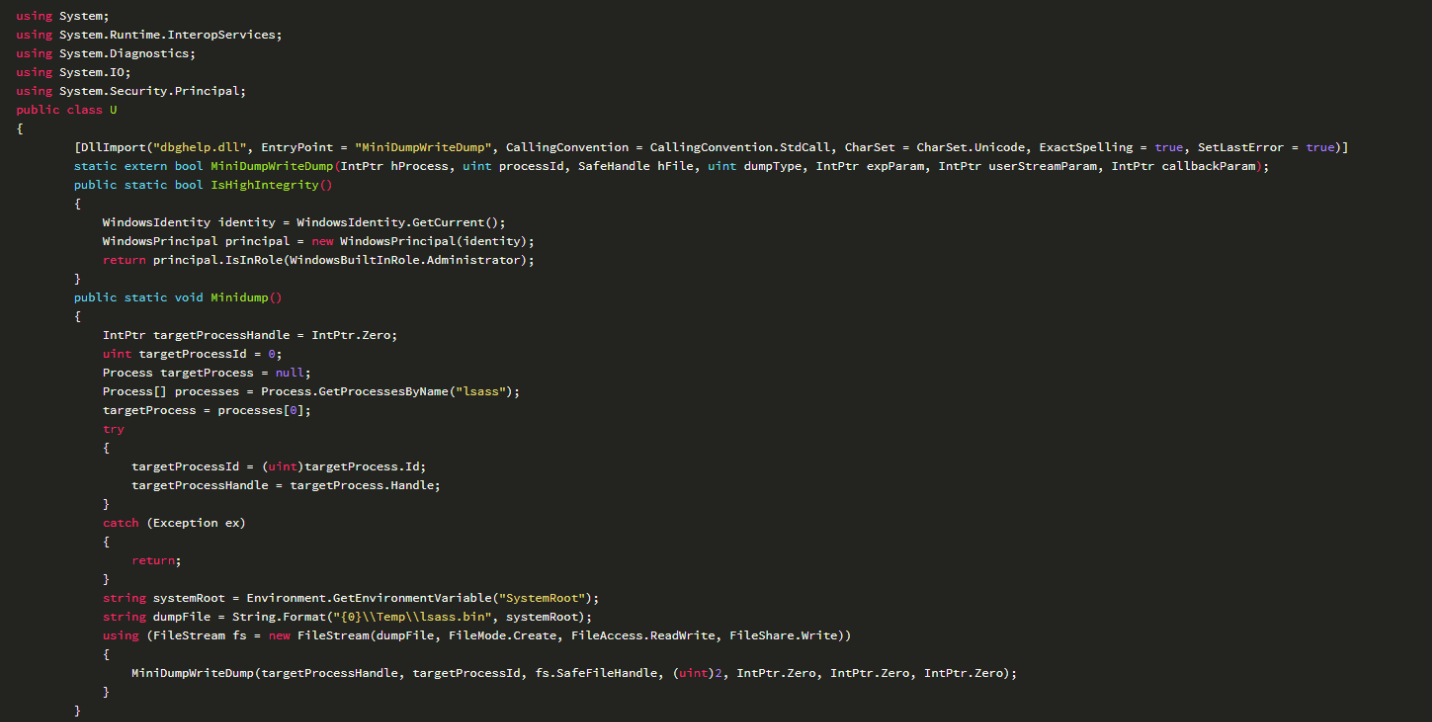1432x722 pixels.
Task: Click the "lsass" string in GetProcessesByName
Action: click(482, 392)
